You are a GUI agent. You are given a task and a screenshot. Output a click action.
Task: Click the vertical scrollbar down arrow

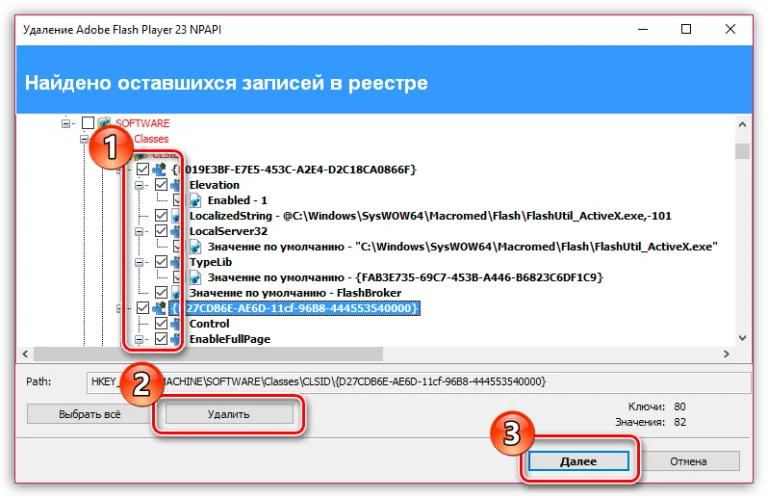click(x=743, y=338)
